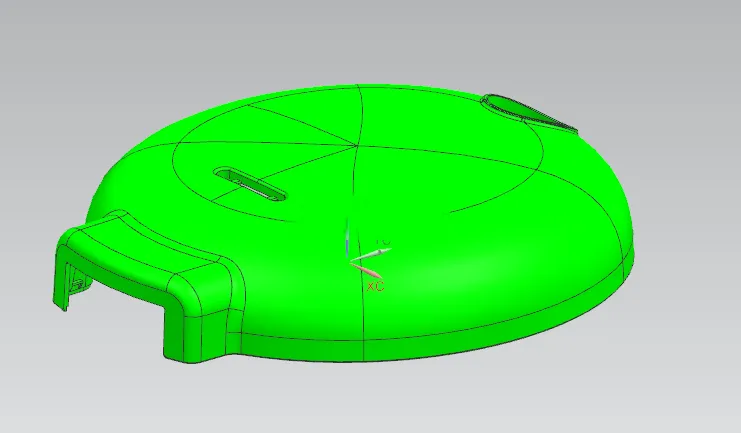This screenshot has width=741, height=433.
Task: Click the XC axis label
Action: tap(375, 286)
